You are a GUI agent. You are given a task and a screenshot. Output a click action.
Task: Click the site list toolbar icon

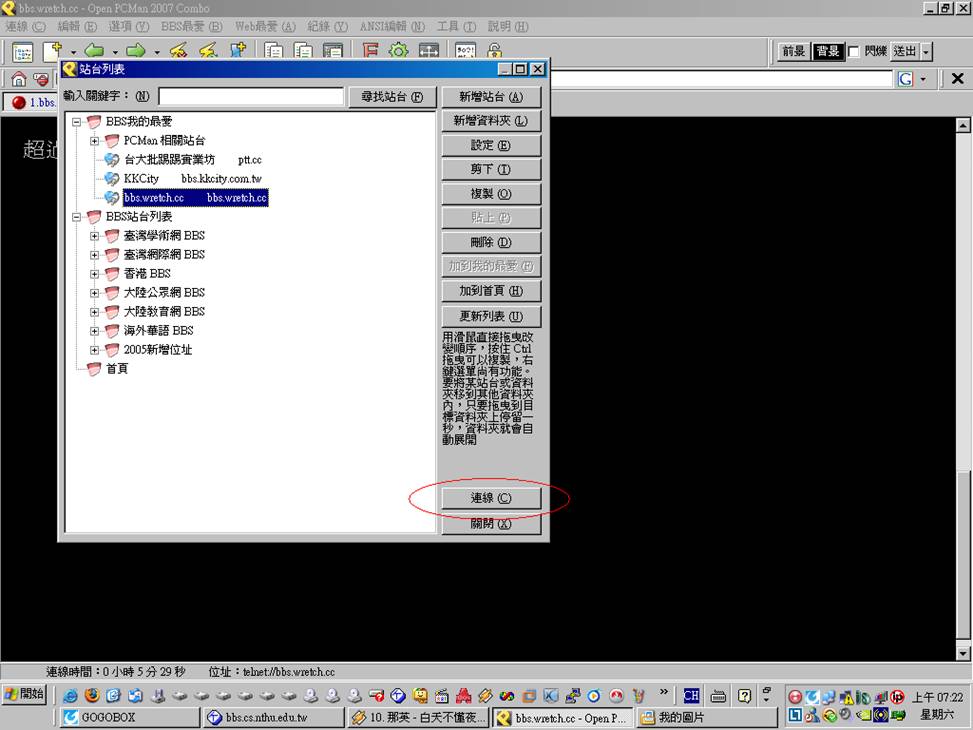(x=22, y=51)
